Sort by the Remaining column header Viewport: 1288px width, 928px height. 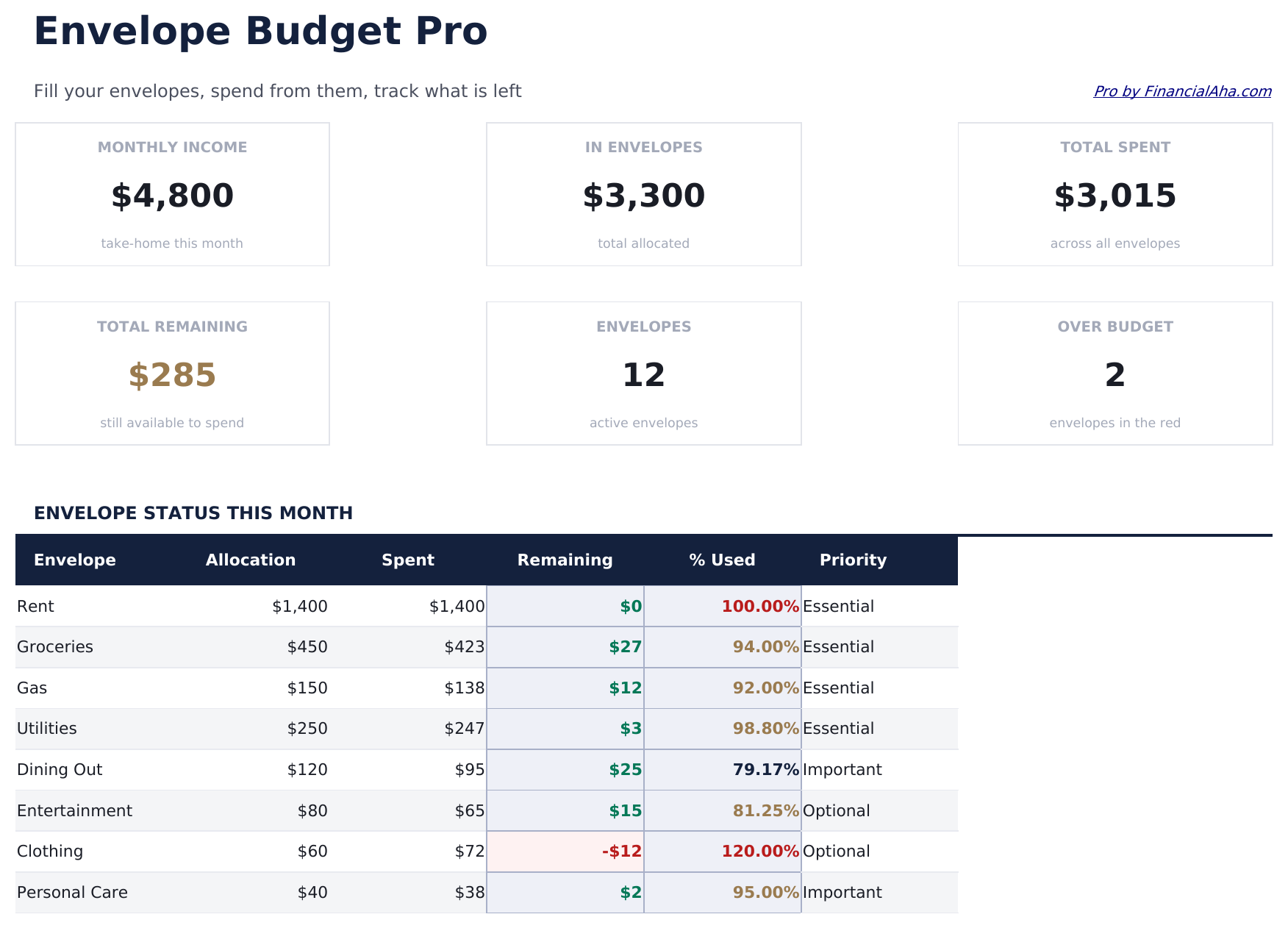pyautogui.click(x=565, y=560)
